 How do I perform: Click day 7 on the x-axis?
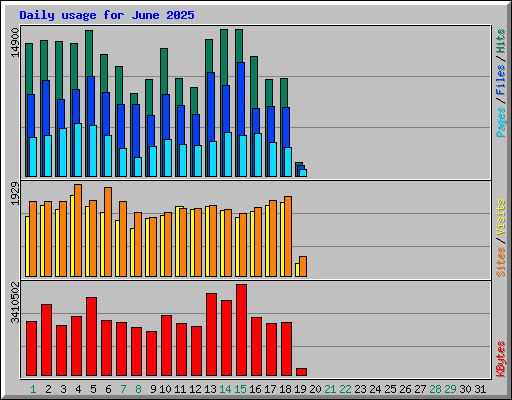[123, 389]
